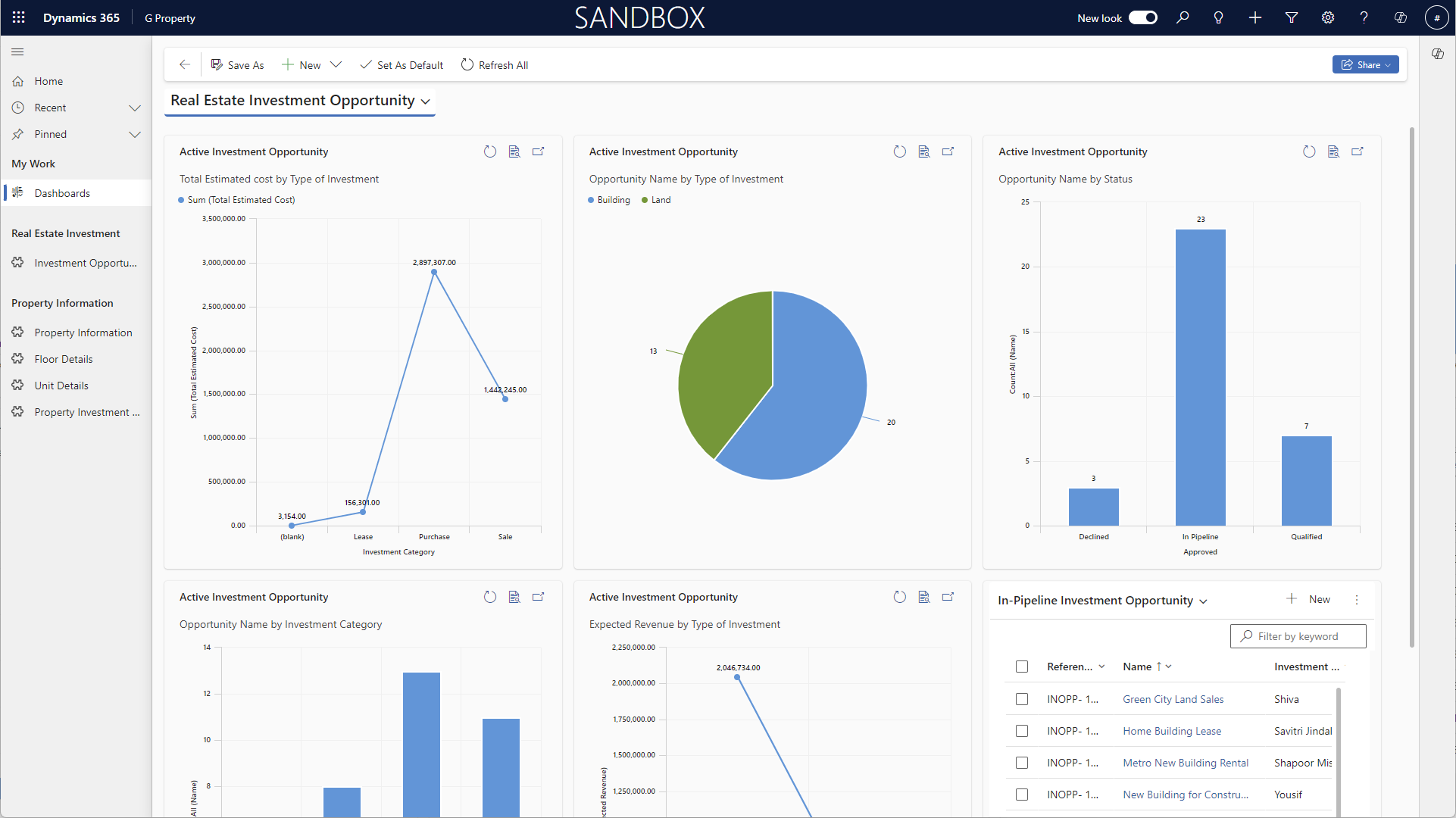Collapse the hamburger navigation menu
Screen dimensions: 1456x818
point(17,52)
